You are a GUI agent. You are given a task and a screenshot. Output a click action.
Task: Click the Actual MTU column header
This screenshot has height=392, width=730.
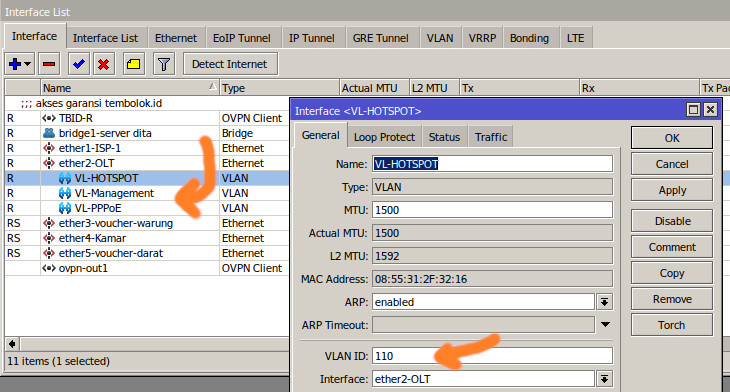(374, 88)
